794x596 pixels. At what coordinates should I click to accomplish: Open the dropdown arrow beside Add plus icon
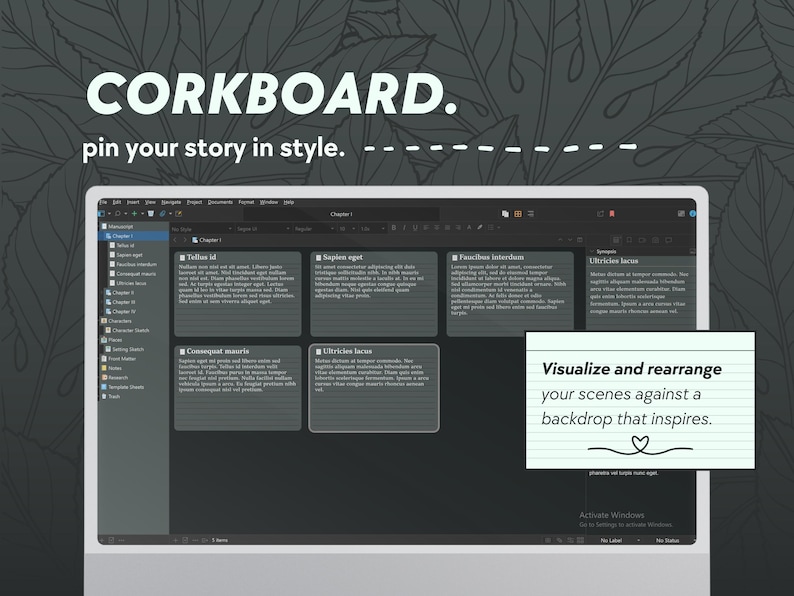pyautogui.click(x=142, y=214)
